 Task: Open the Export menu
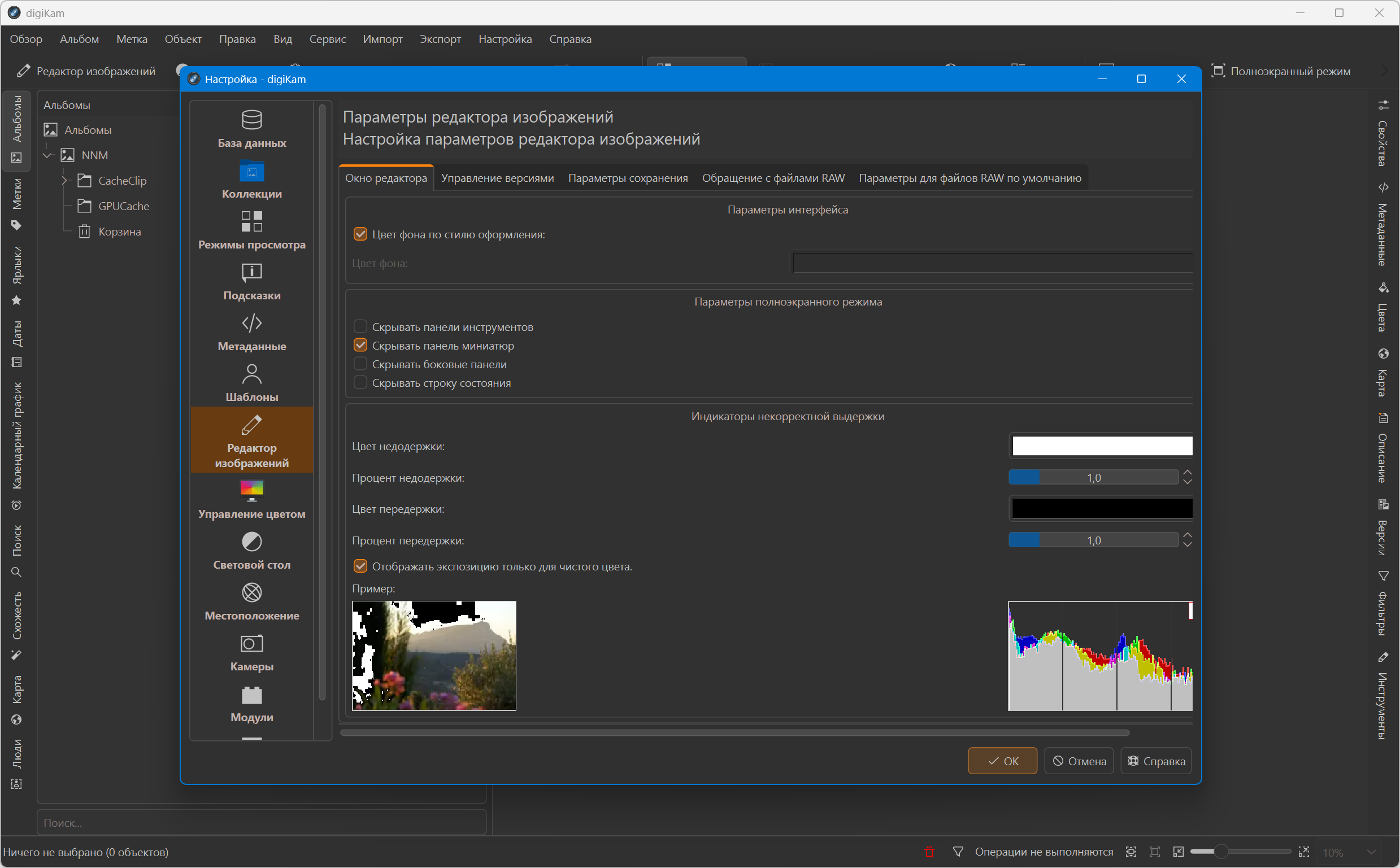point(440,39)
